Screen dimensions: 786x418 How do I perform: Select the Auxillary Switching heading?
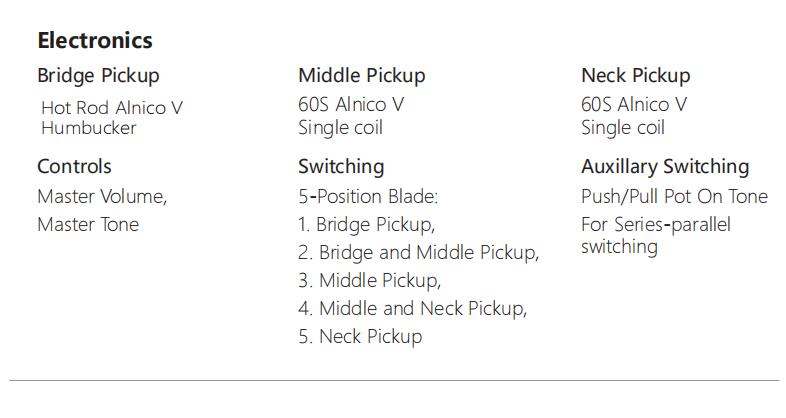pyautogui.click(x=664, y=167)
